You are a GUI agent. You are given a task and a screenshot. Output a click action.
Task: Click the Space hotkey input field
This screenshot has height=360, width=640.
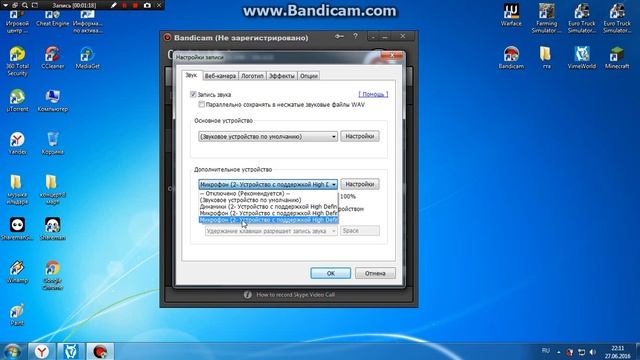pos(360,231)
